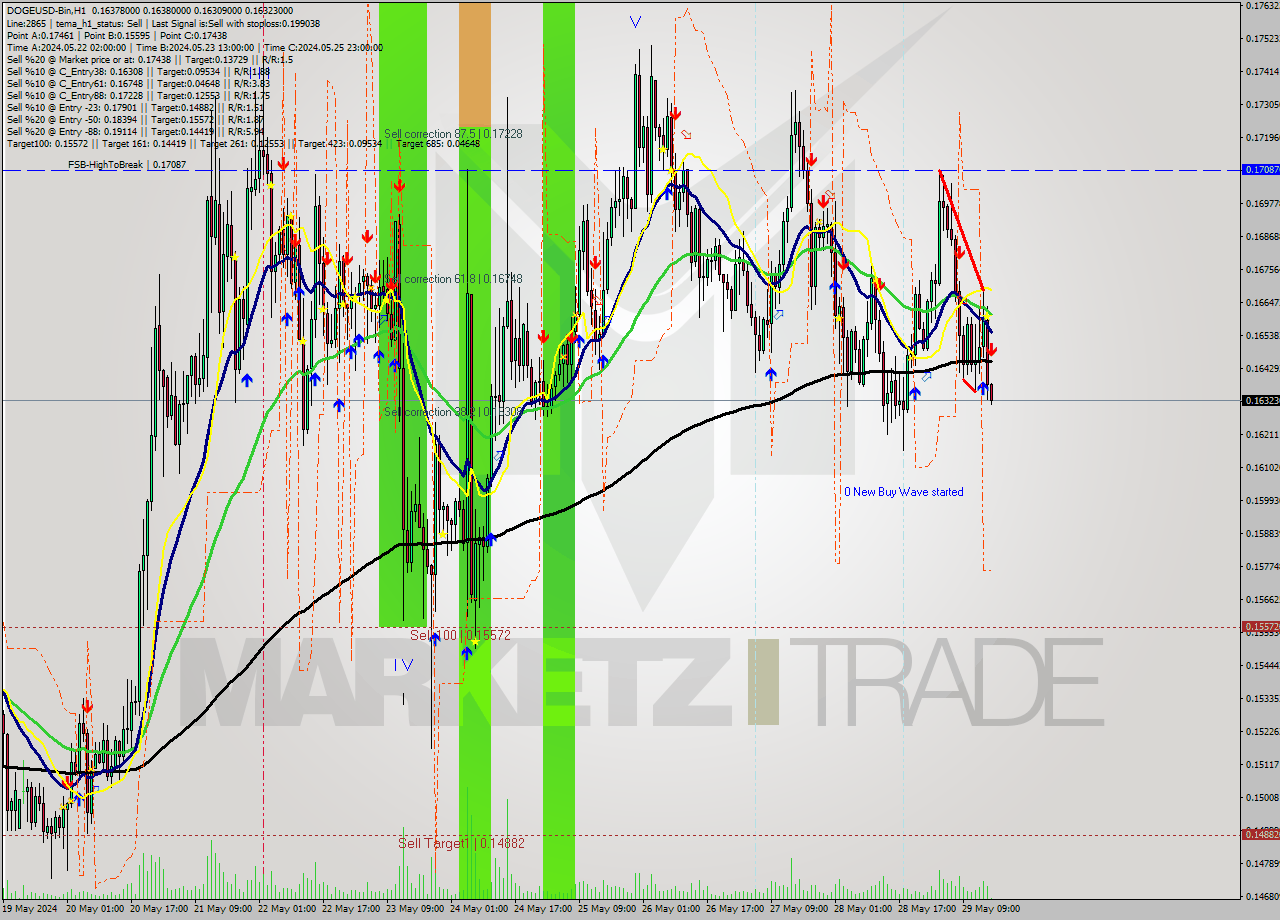Click price axis value 0.15774

coord(1262,567)
